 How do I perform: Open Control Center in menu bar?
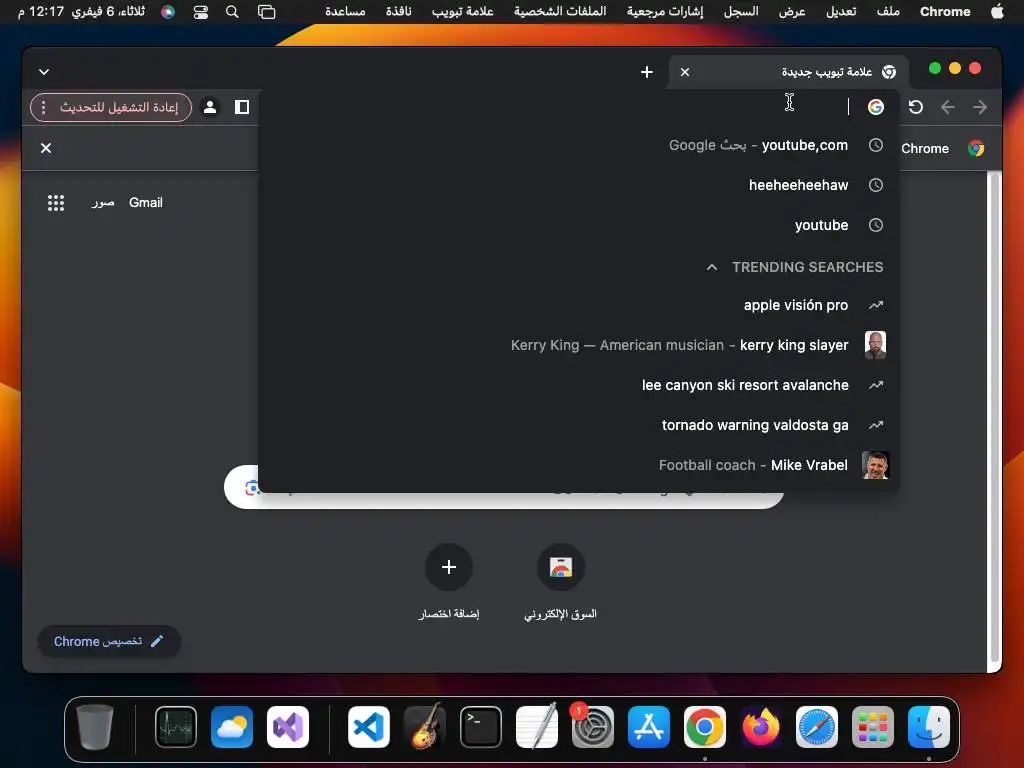point(200,12)
